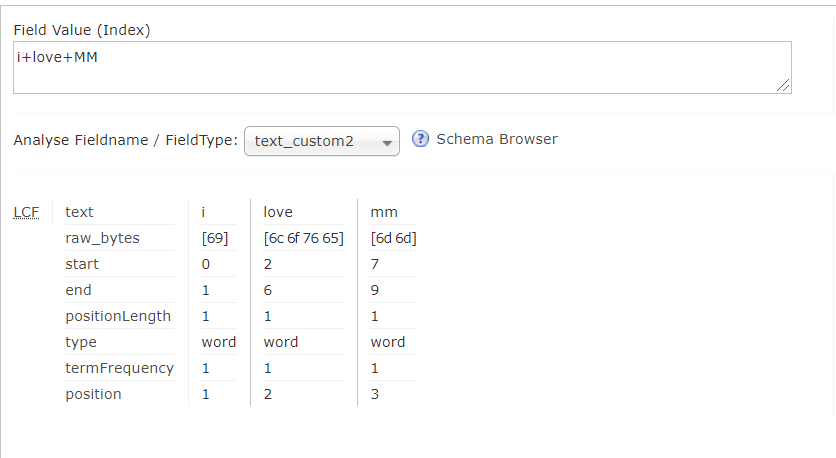The image size is (836, 458).
Task: Click the blue help question mark icon
Action: pyautogui.click(x=421, y=139)
